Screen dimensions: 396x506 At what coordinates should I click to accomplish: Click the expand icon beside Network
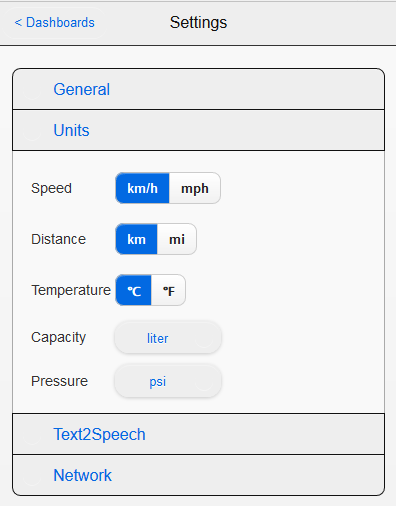tap(32, 476)
